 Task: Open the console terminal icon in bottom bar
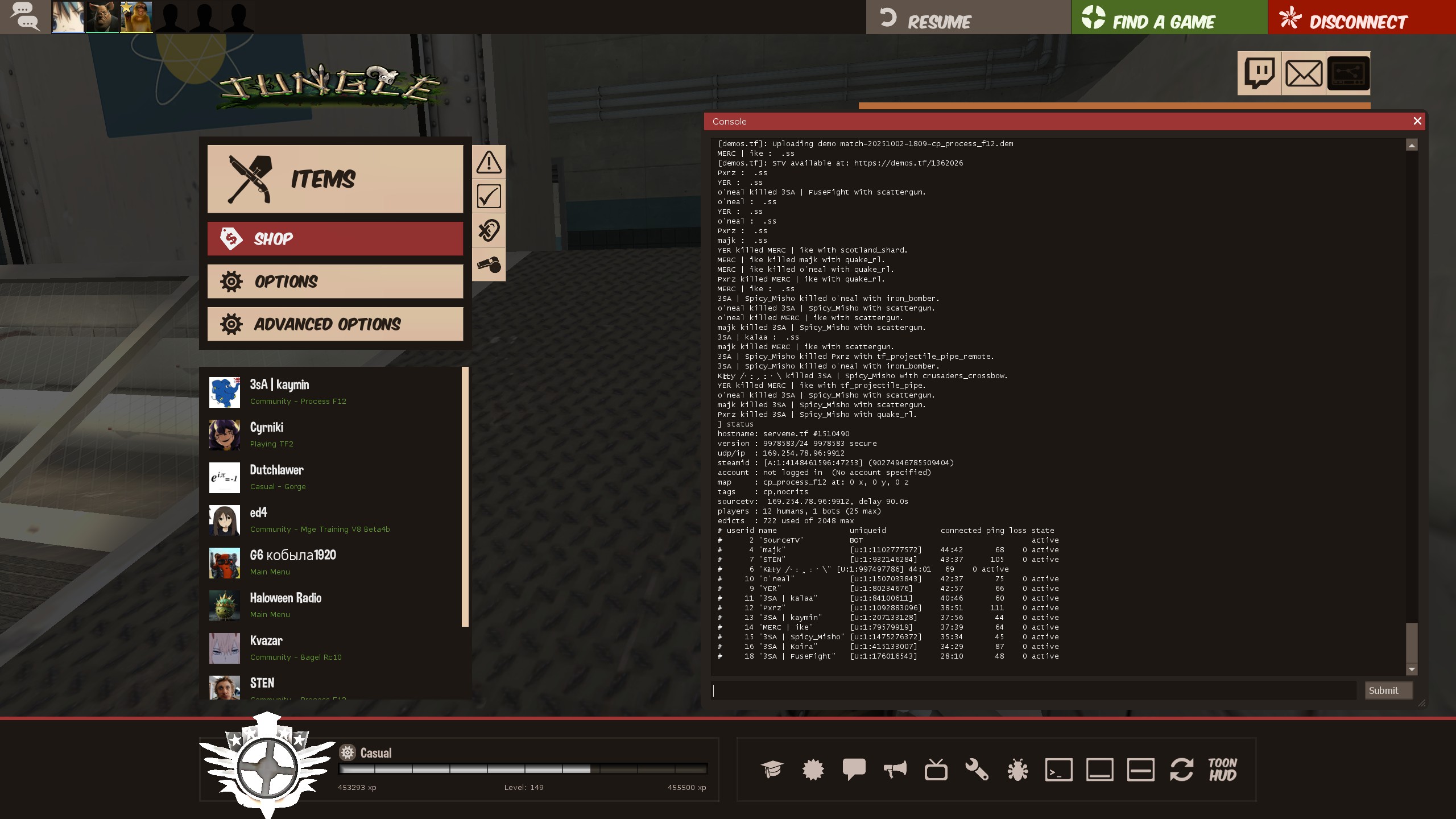point(1058,770)
